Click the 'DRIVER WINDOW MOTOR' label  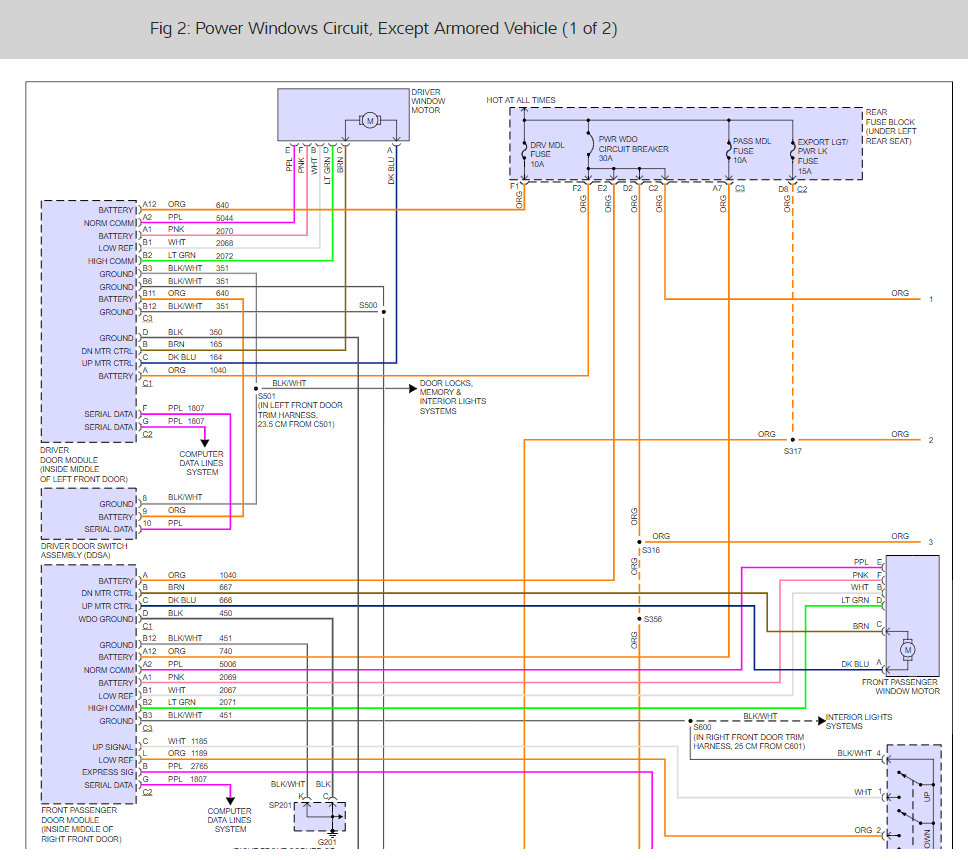pyautogui.click(x=428, y=101)
